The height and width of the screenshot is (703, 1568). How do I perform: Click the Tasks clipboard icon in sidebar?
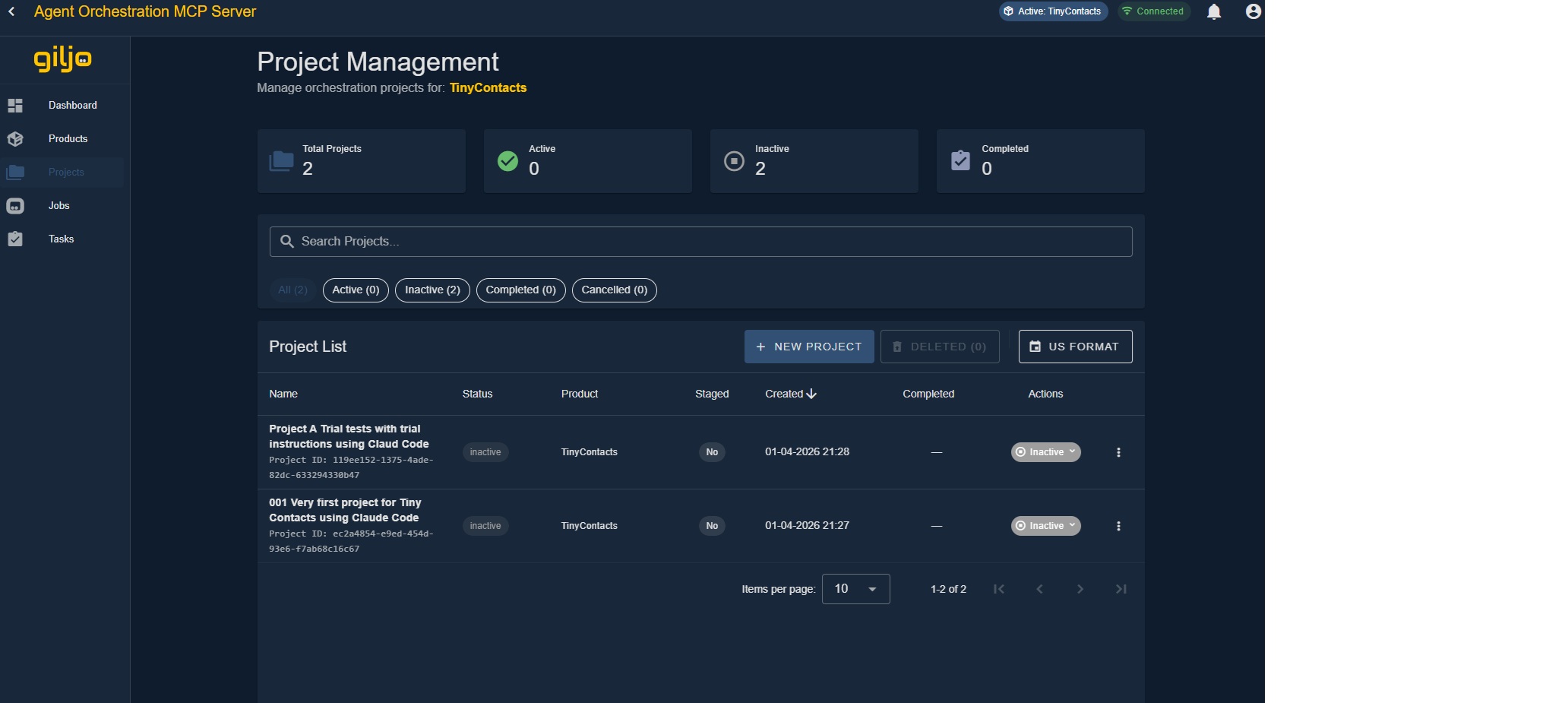[15, 239]
